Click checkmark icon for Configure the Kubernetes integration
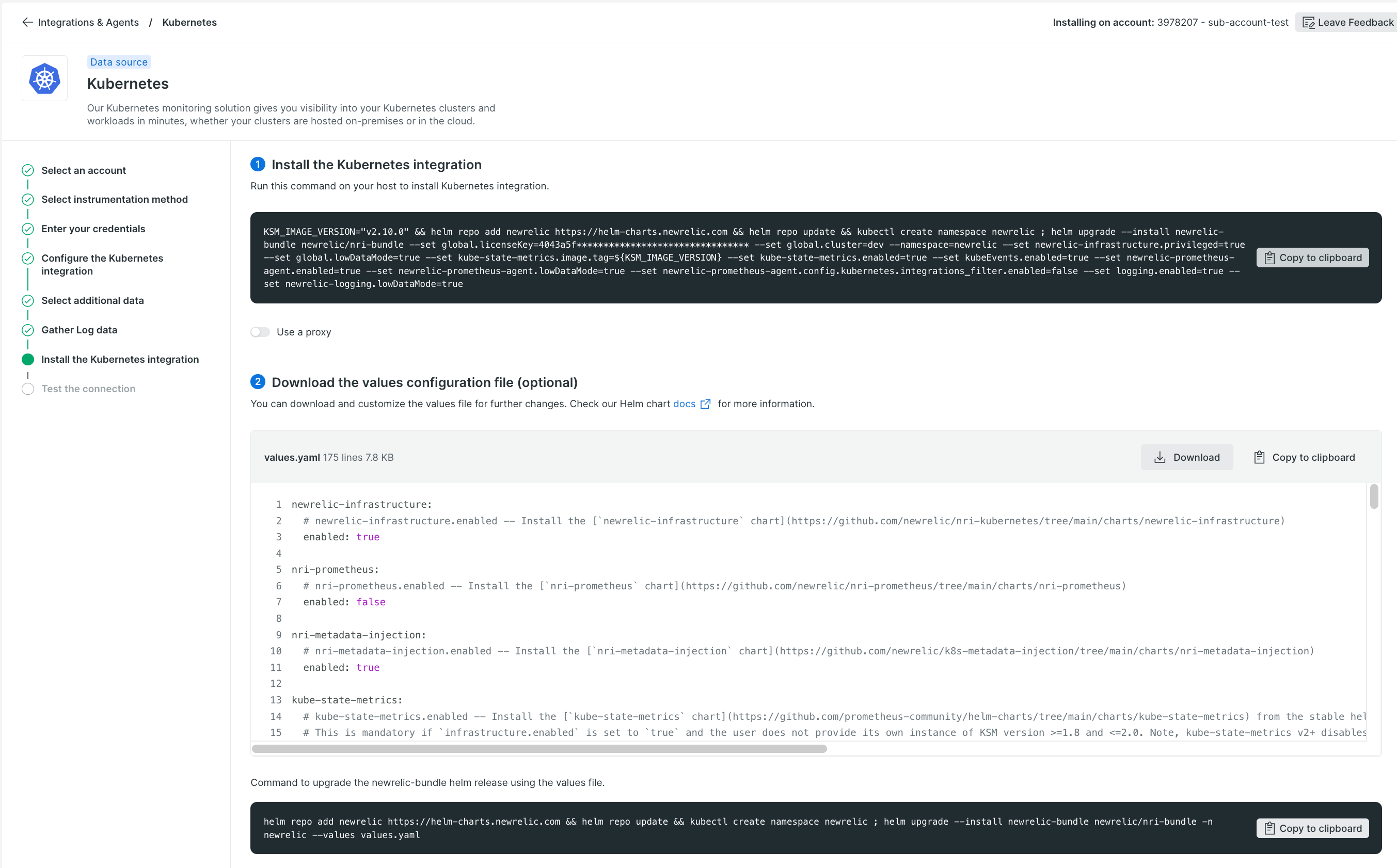This screenshot has height=868, width=1397. pyautogui.click(x=27, y=259)
